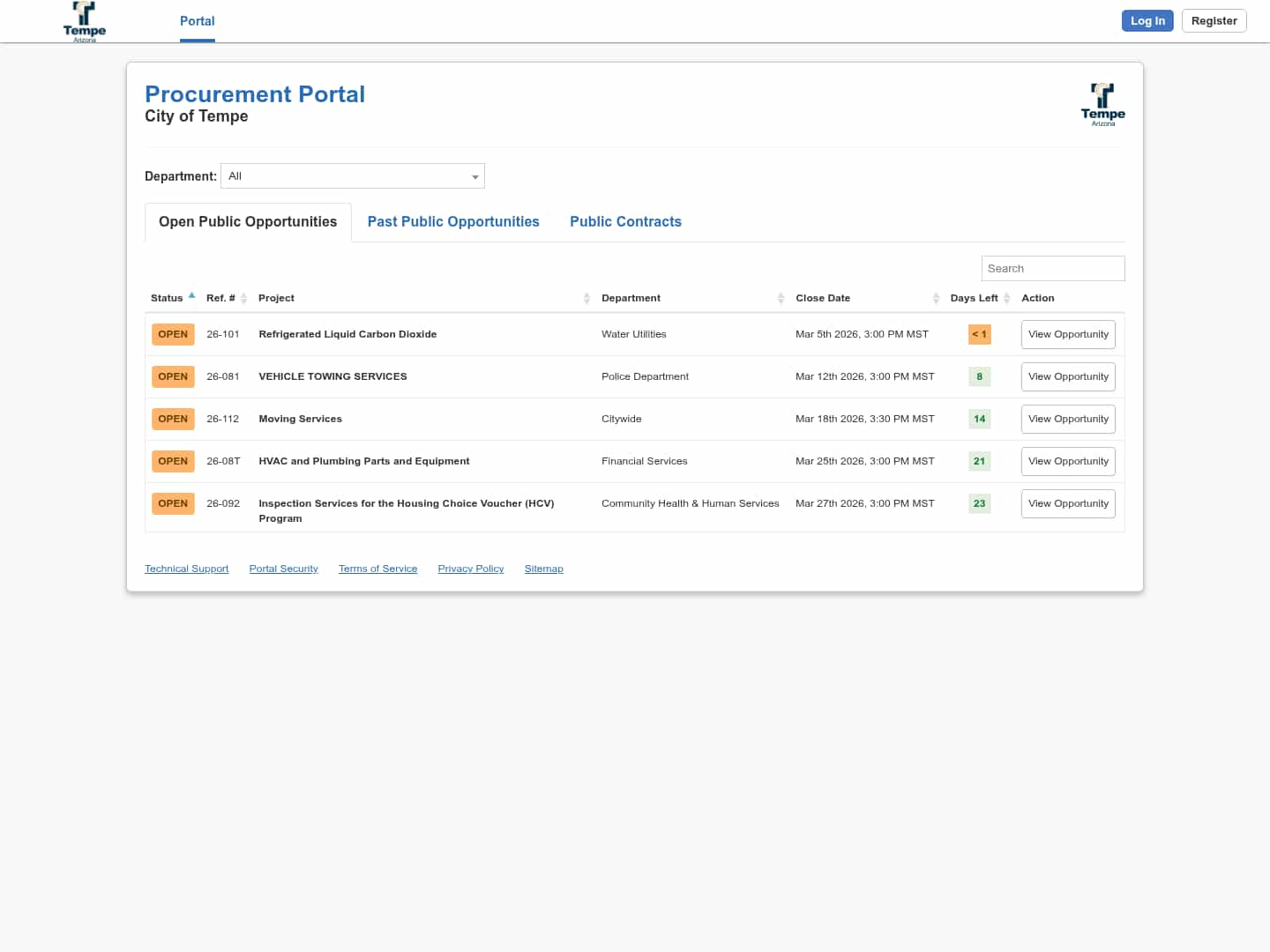The image size is (1270, 952).
Task: Open the Public Contracts tab
Action: click(x=625, y=222)
